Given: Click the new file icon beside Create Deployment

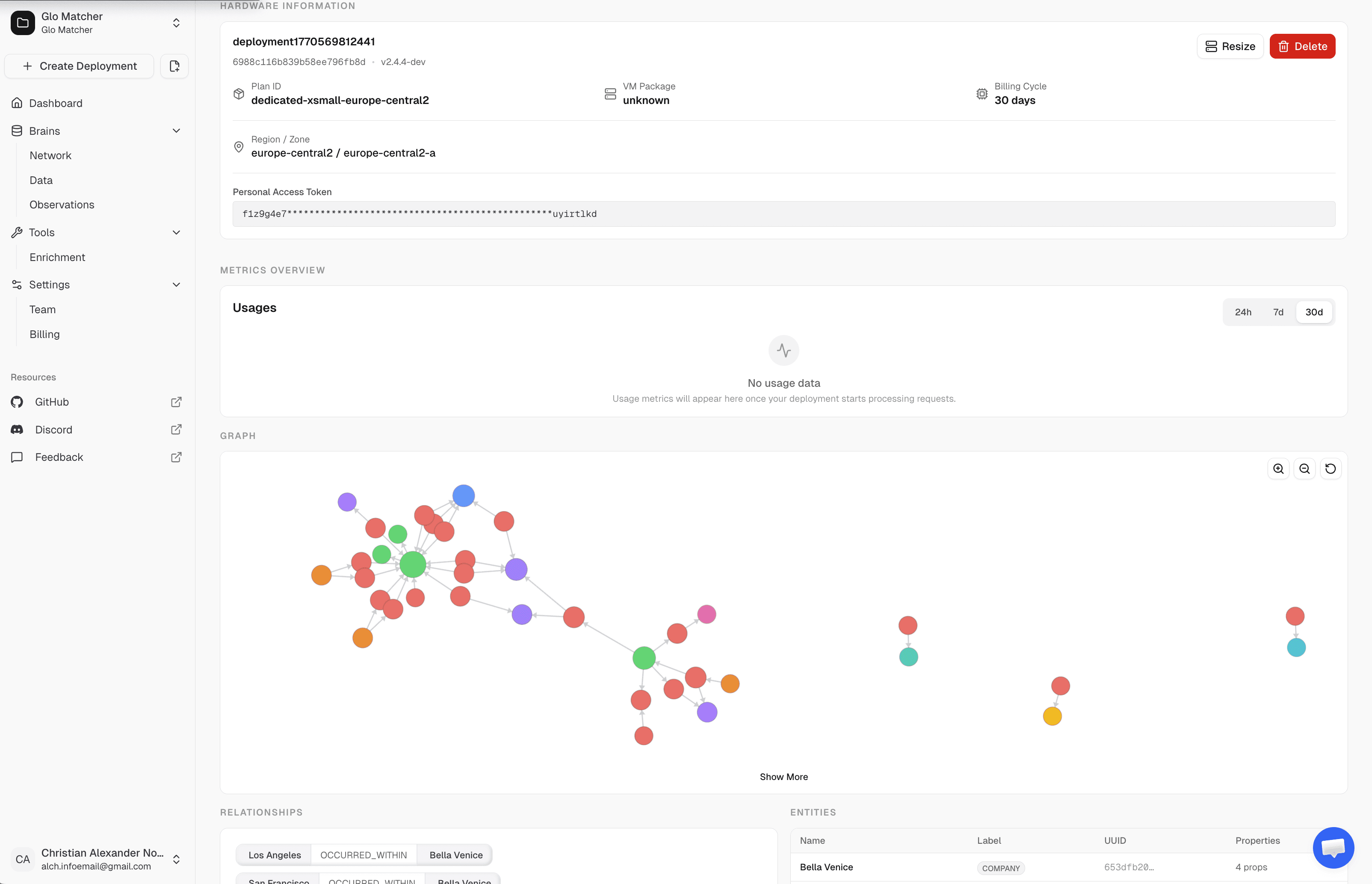Looking at the screenshot, I should coord(174,66).
